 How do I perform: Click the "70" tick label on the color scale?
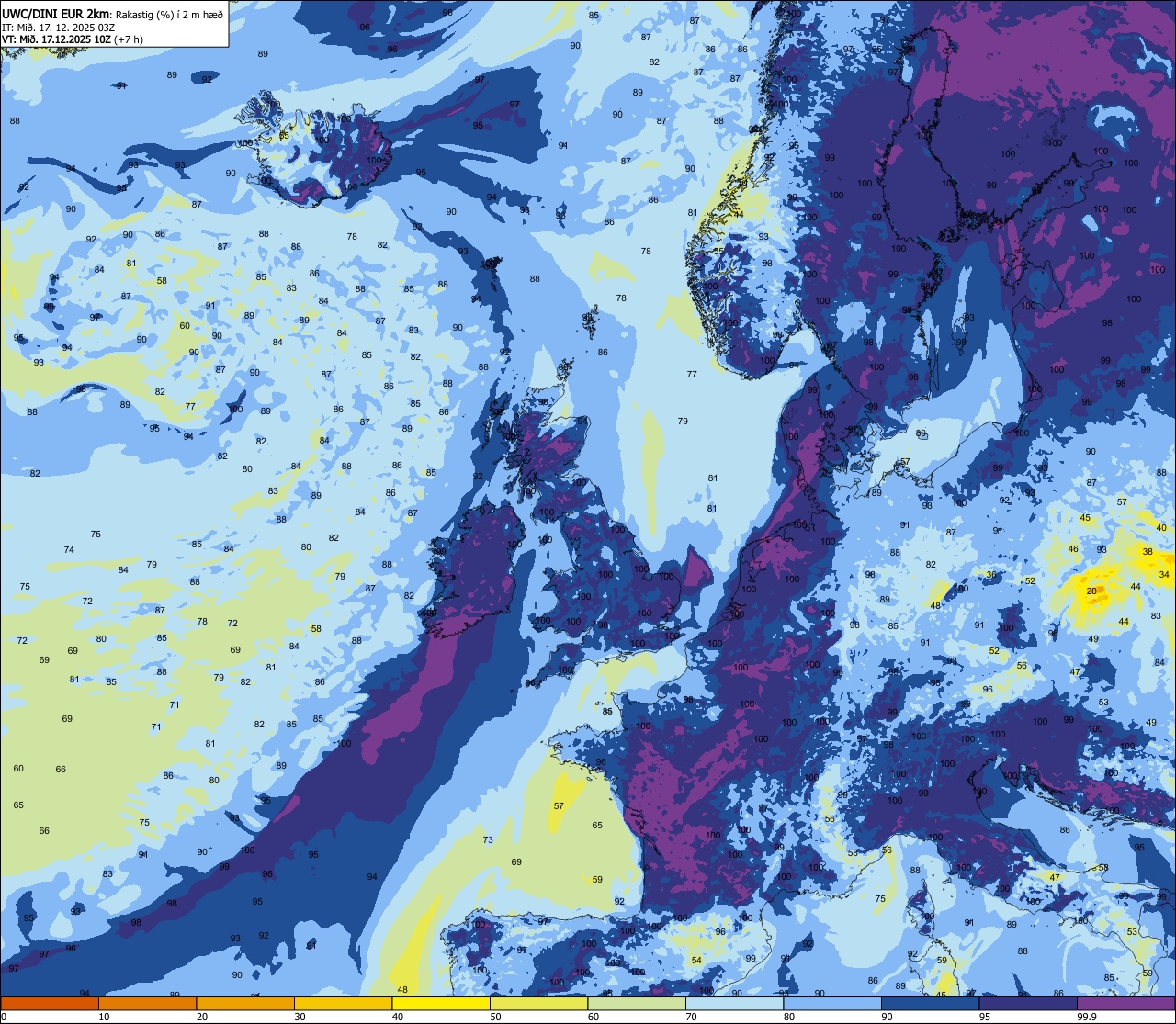[691, 1017]
